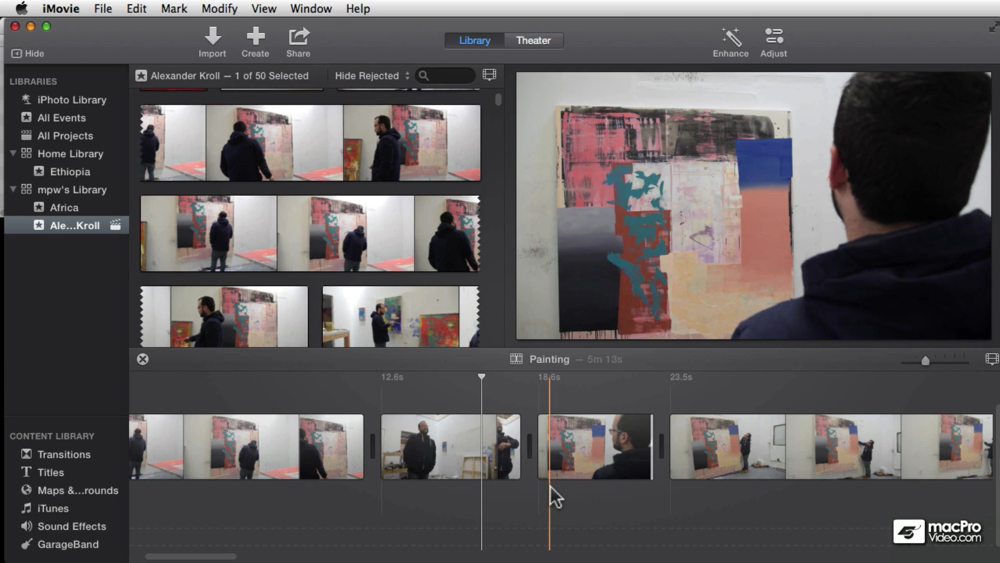Image resolution: width=1000 pixels, height=563 pixels.
Task: Select All Projects in sidebar
Action: [66, 135]
